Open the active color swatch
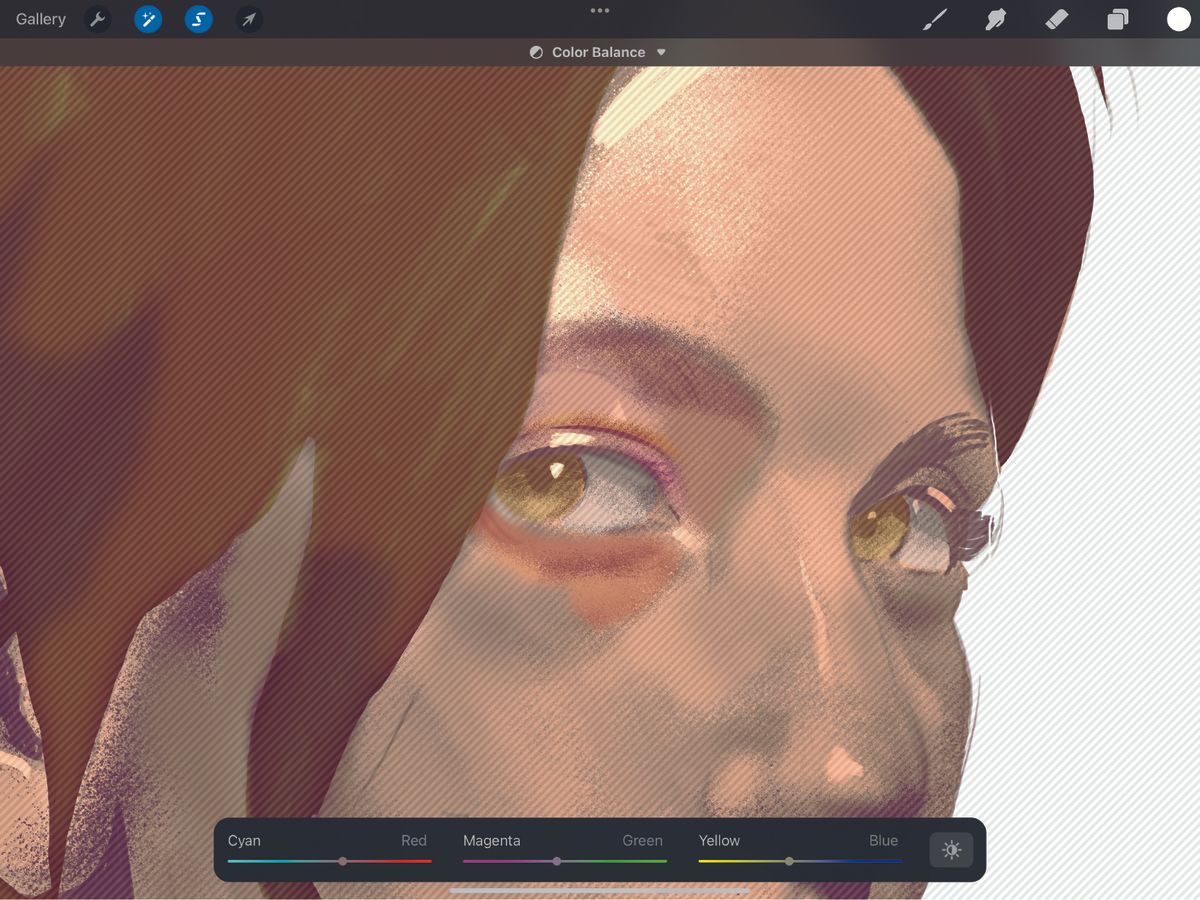The height and width of the screenshot is (900, 1200). point(1178,19)
